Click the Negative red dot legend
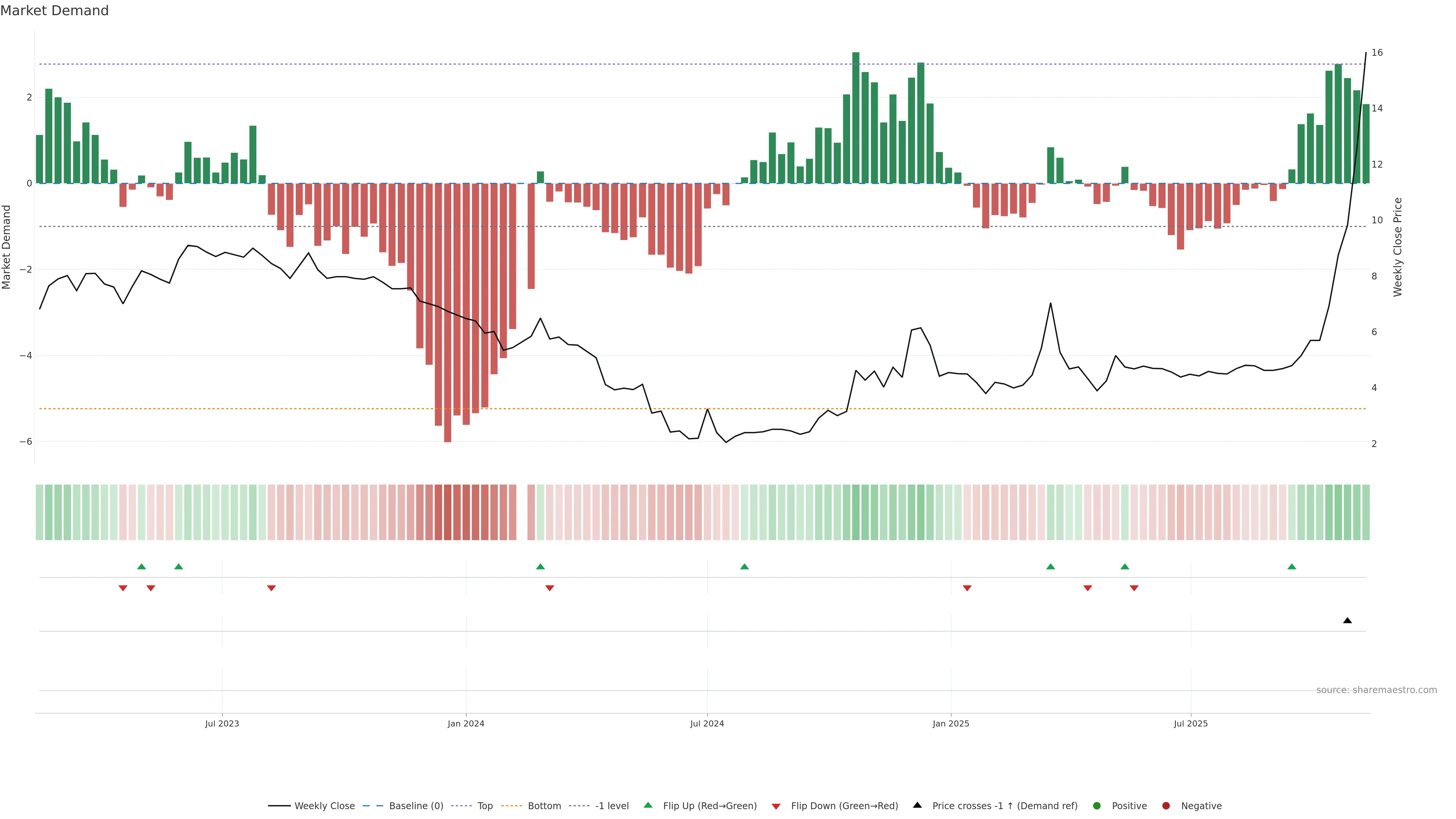Viewport: 1456px width, 819px height. (x=1166, y=806)
